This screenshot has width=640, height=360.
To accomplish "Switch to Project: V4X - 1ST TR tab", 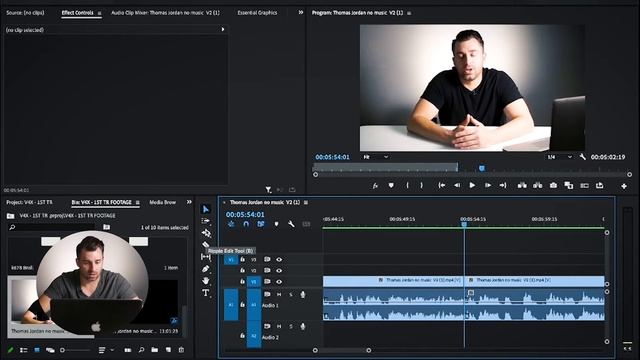I will tap(29, 202).
